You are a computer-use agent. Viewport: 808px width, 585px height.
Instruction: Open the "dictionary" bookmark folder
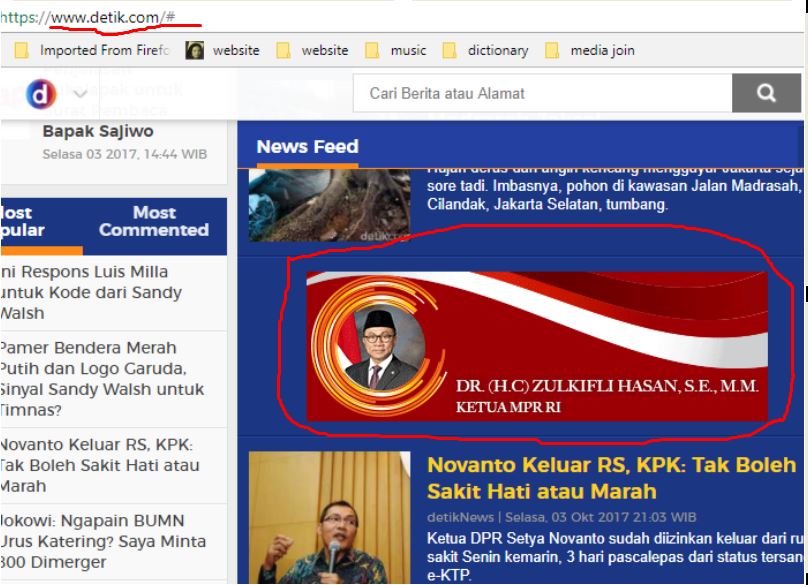485,51
